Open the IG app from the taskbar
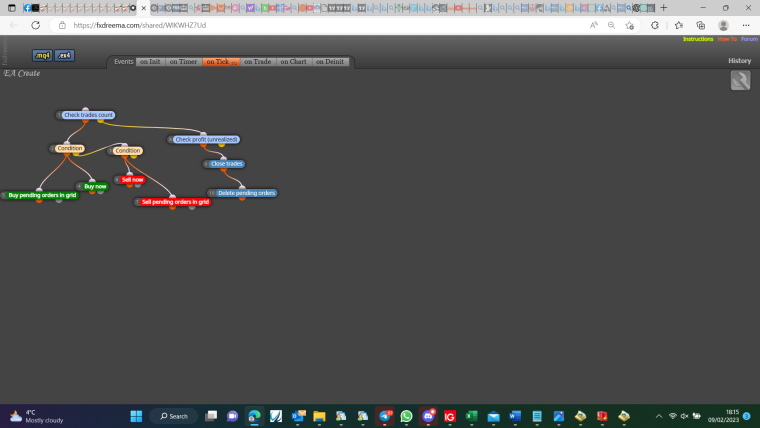 click(450, 416)
